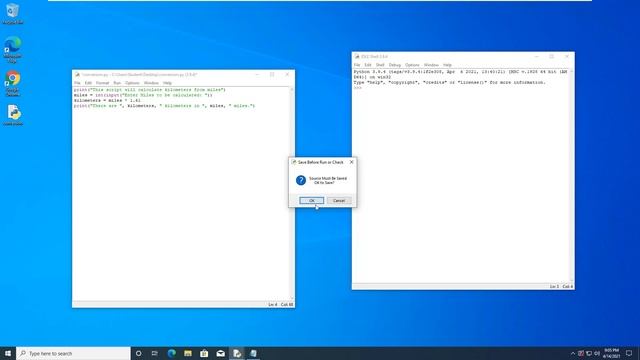Open the volume control tray icon

click(x=597, y=353)
